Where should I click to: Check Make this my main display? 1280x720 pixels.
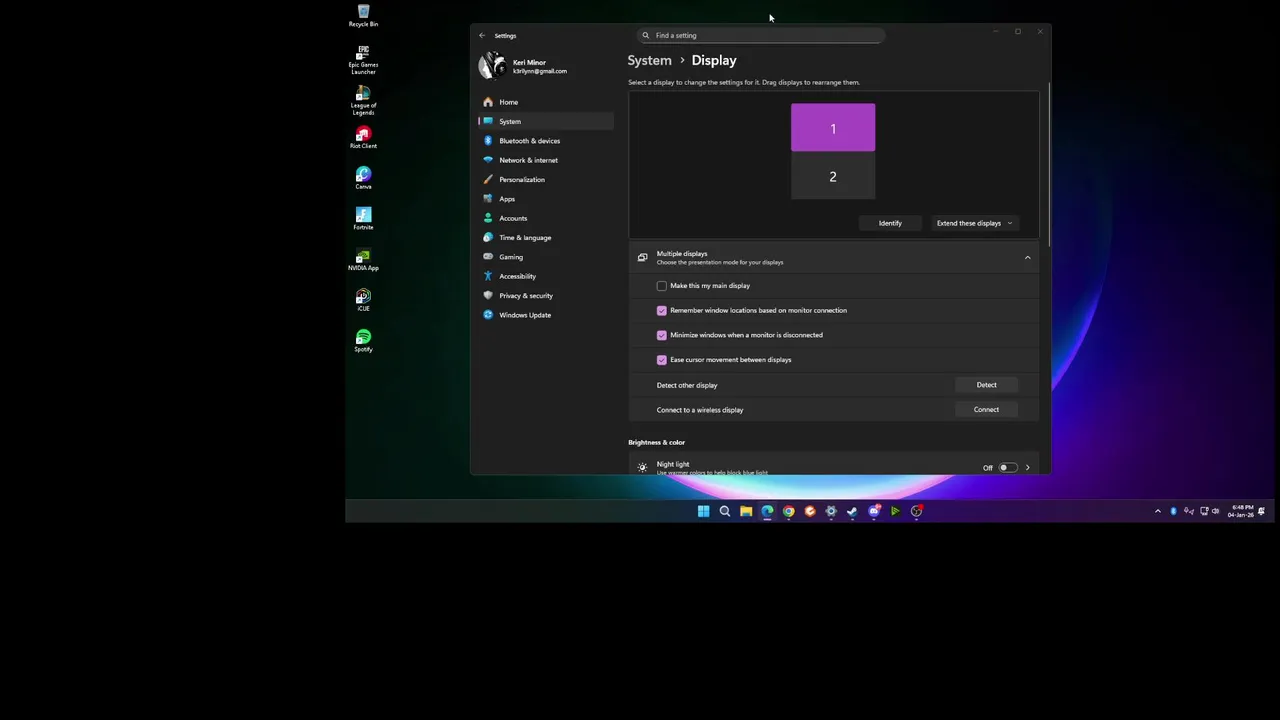tap(661, 286)
